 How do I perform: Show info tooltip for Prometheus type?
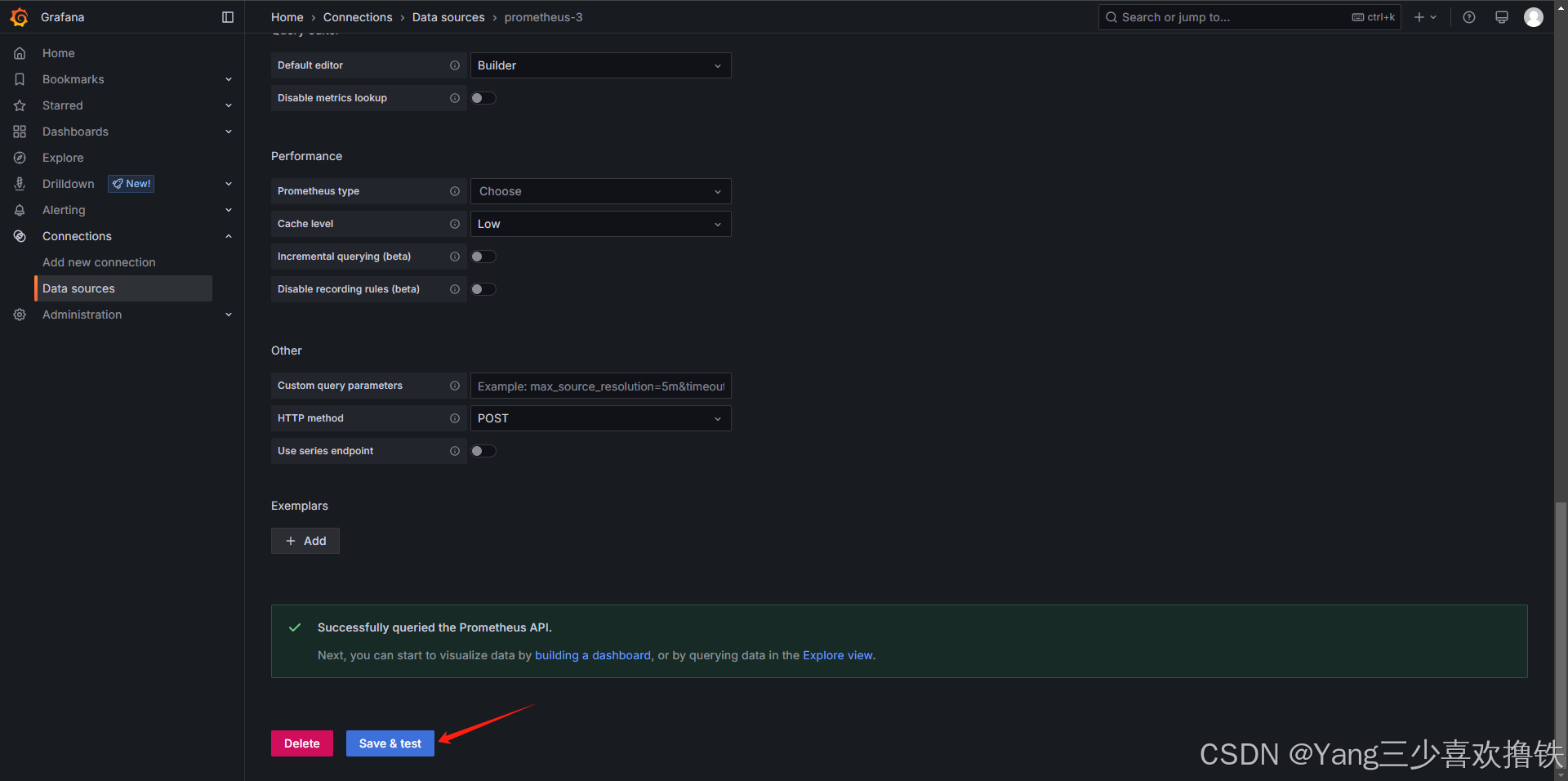click(455, 191)
